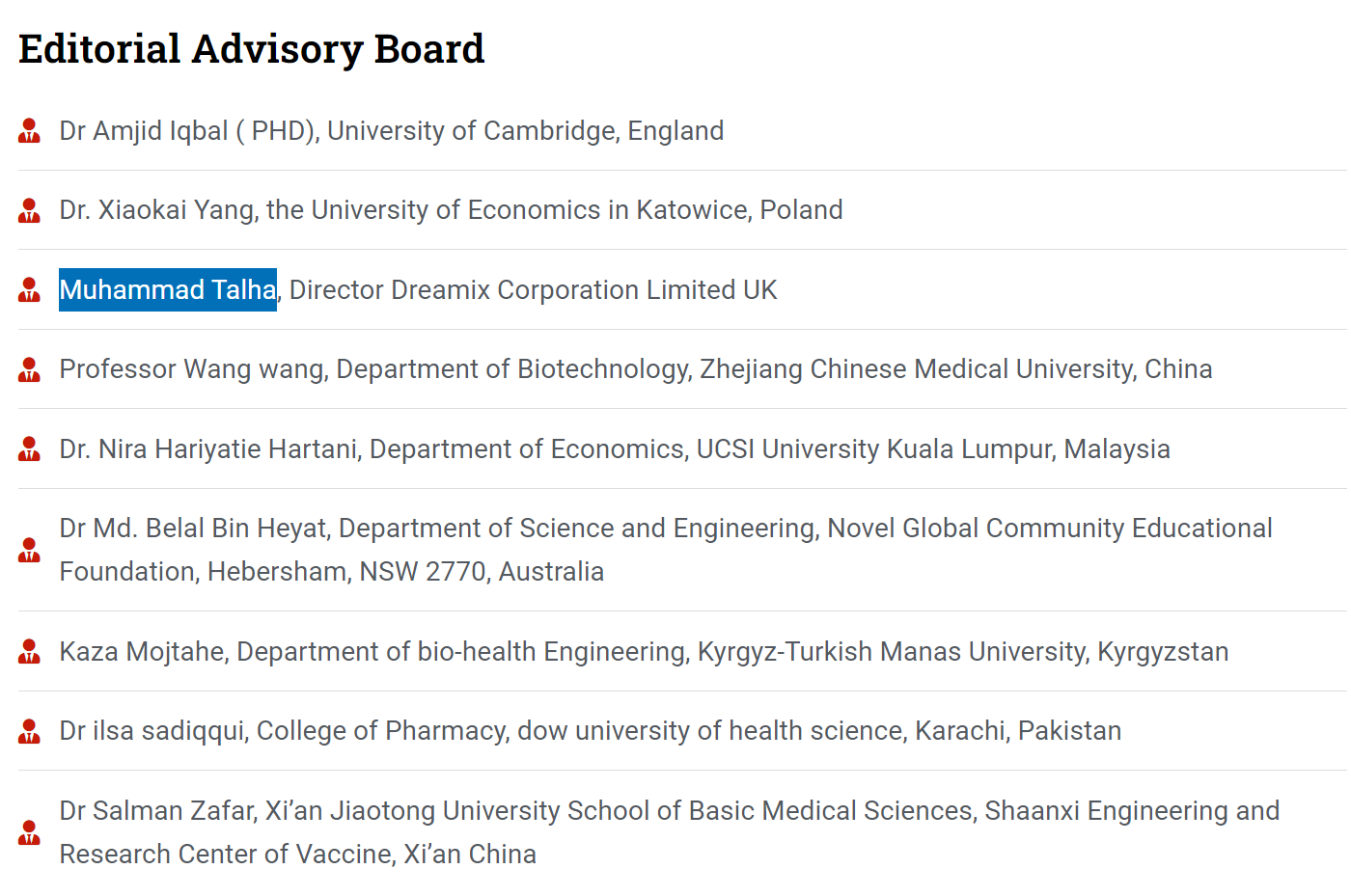This screenshot has height=896, width=1351.
Task: Click the Editorial Advisory Board heading
Action: pyautogui.click(x=251, y=49)
